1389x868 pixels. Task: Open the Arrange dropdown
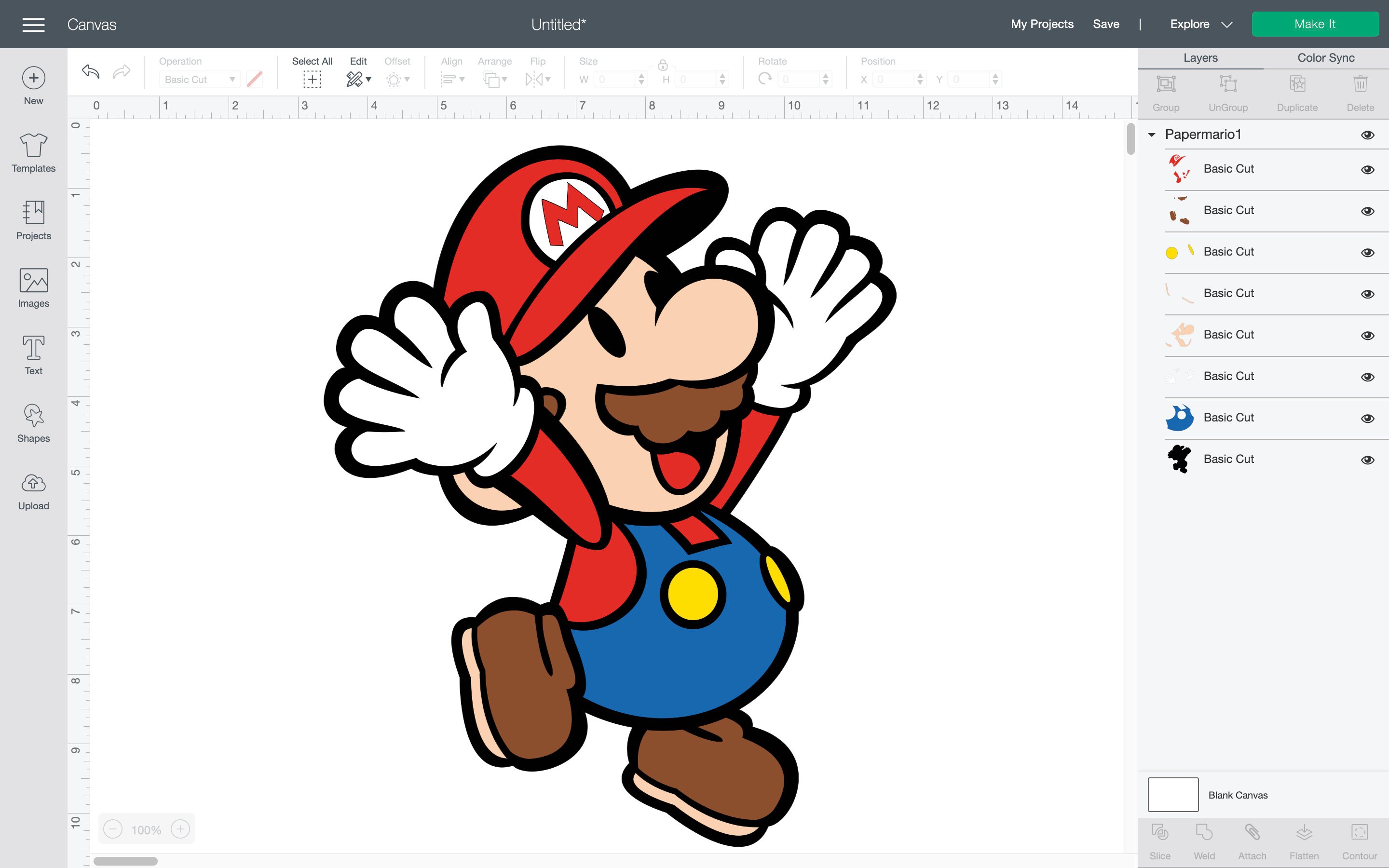(495, 79)
